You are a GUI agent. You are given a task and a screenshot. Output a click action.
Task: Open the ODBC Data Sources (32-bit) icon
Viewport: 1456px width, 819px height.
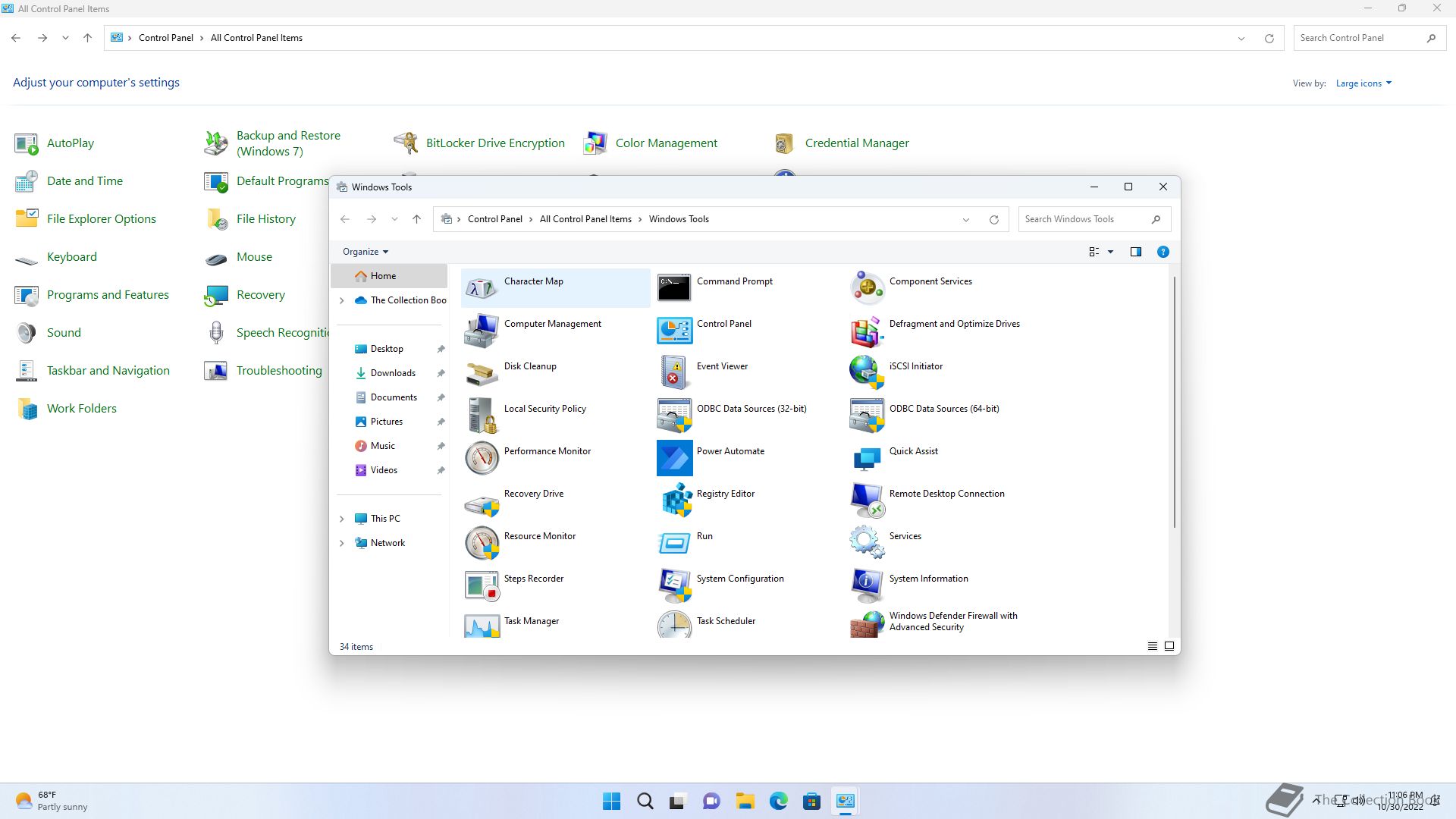pos(674,416)
